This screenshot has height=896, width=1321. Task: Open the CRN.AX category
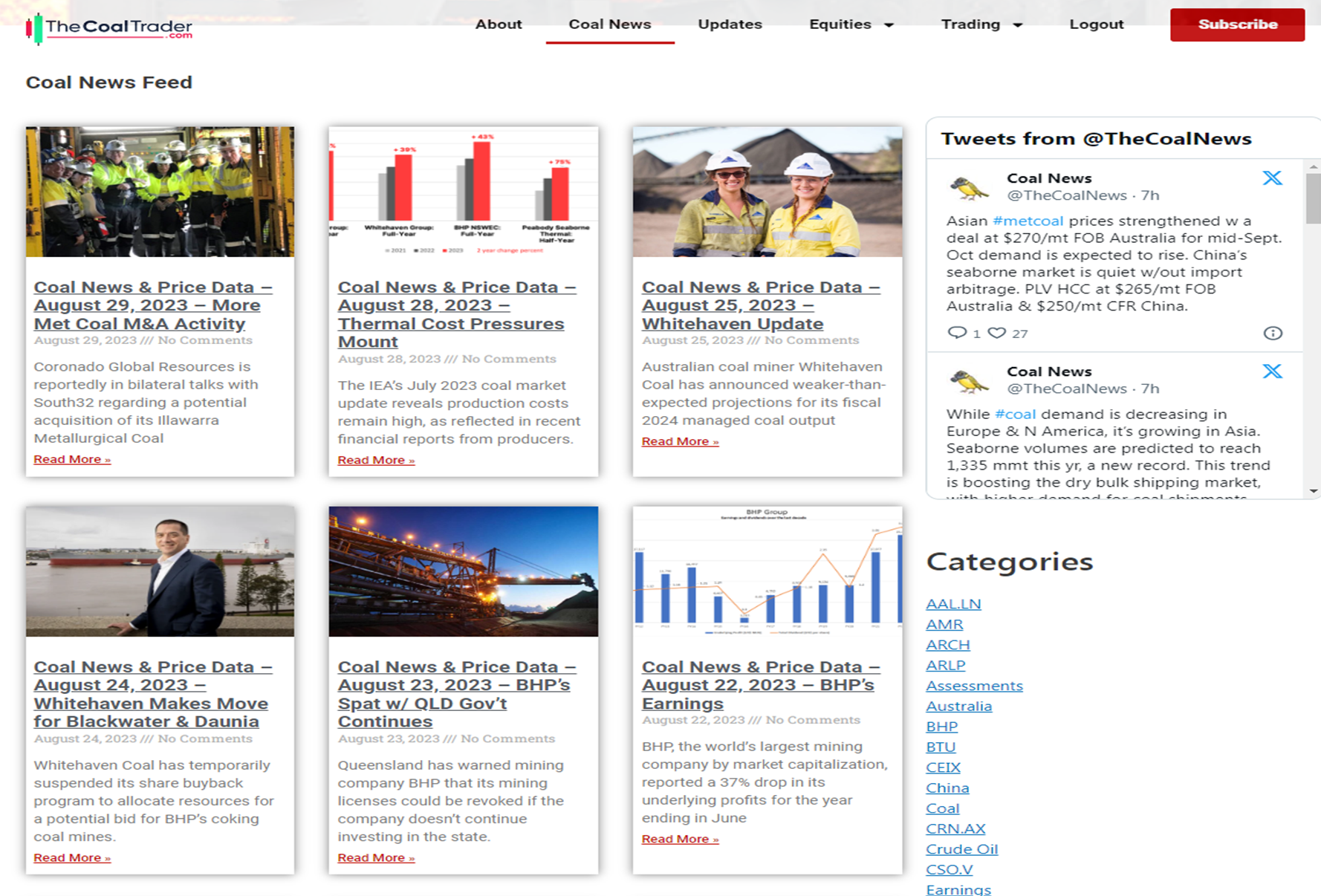point(955,829)
